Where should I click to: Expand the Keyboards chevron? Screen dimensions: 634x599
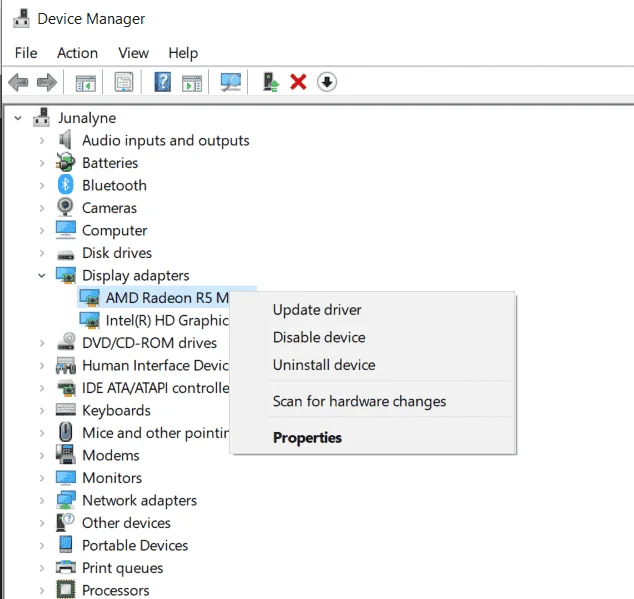tap(42, 411)
